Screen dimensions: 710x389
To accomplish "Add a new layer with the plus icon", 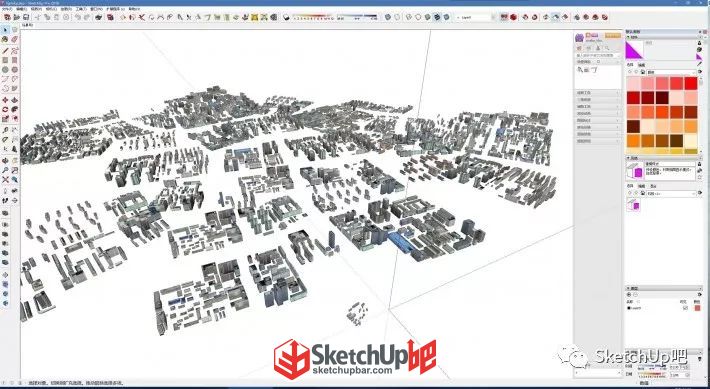I will 629,295.
